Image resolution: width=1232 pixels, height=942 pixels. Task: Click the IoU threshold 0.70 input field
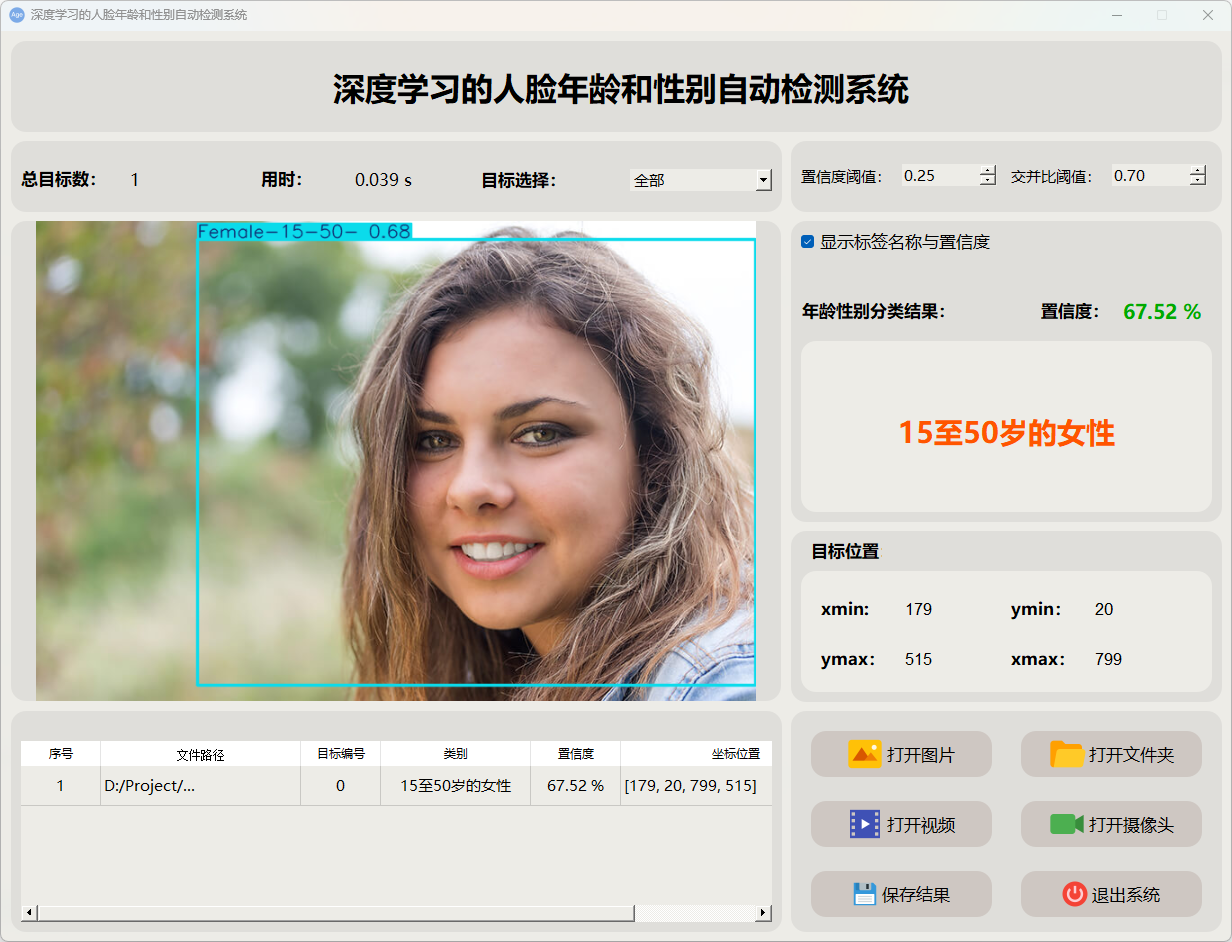point(1148,176)
